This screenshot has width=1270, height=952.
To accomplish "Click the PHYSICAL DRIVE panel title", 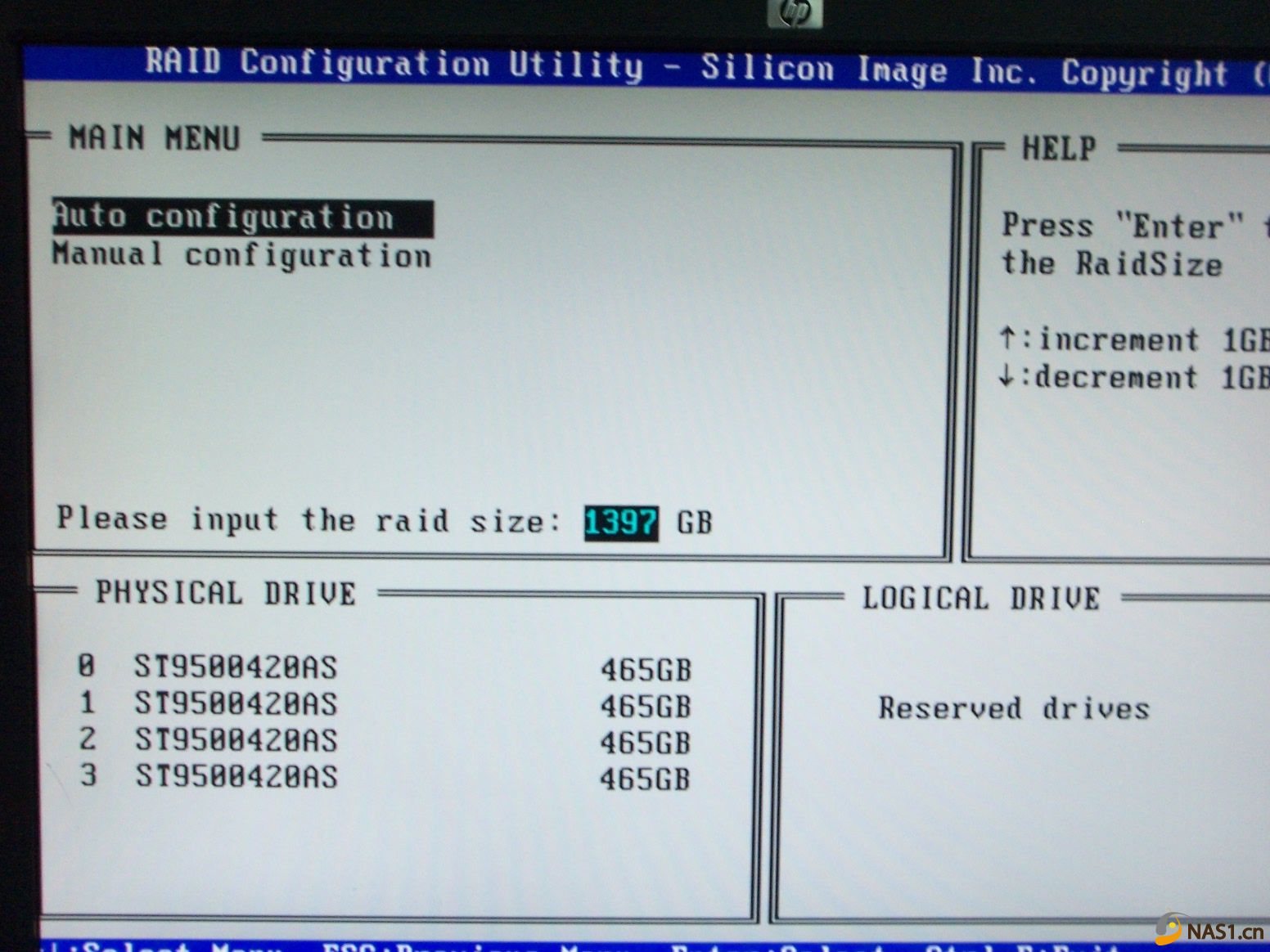I will 226,593.
